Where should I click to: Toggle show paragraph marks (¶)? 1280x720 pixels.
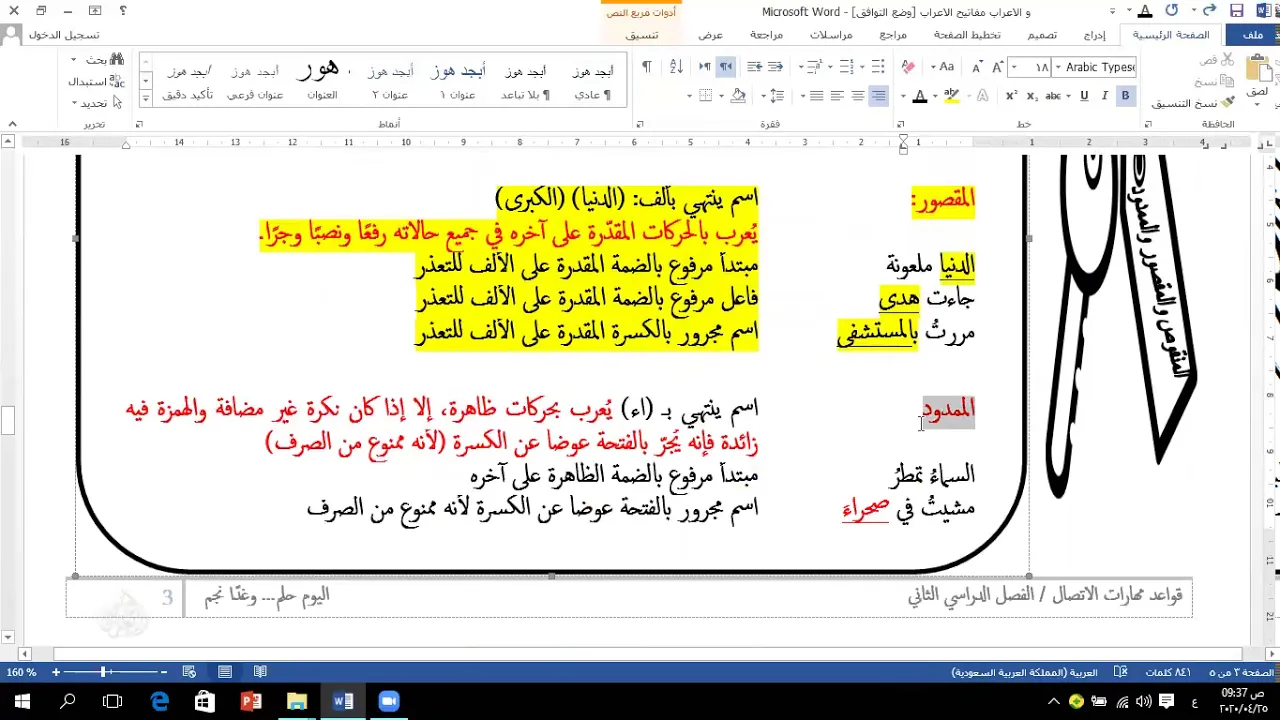pos(646,67)
